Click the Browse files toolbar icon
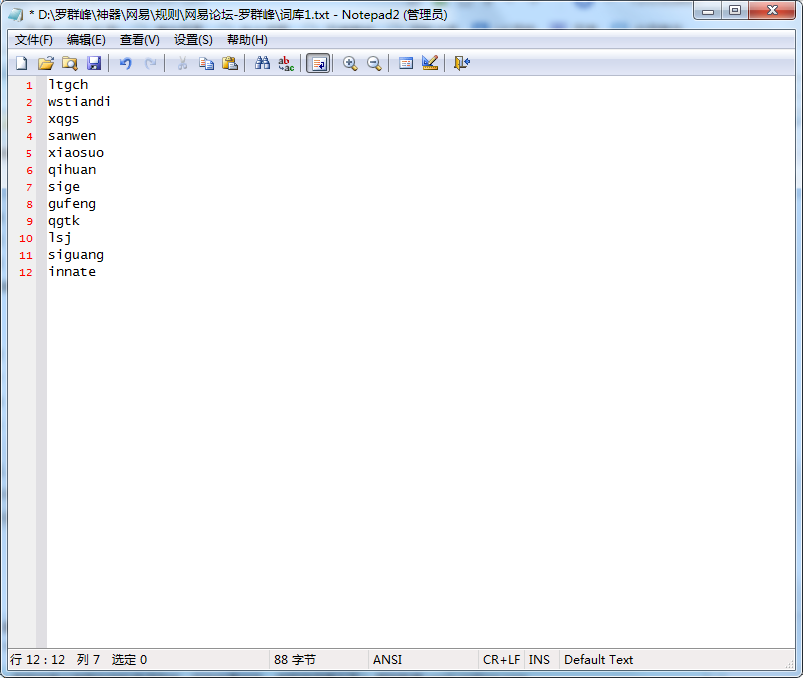The width and height of the screenshot is (803, 678). pyautogui.click(x=69, y=63)
